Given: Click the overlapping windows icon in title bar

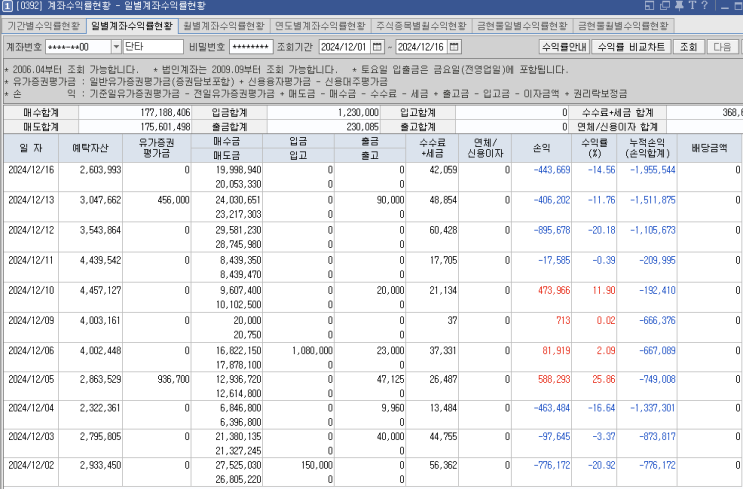Looking at the screenshot, I should pos(665,5).
